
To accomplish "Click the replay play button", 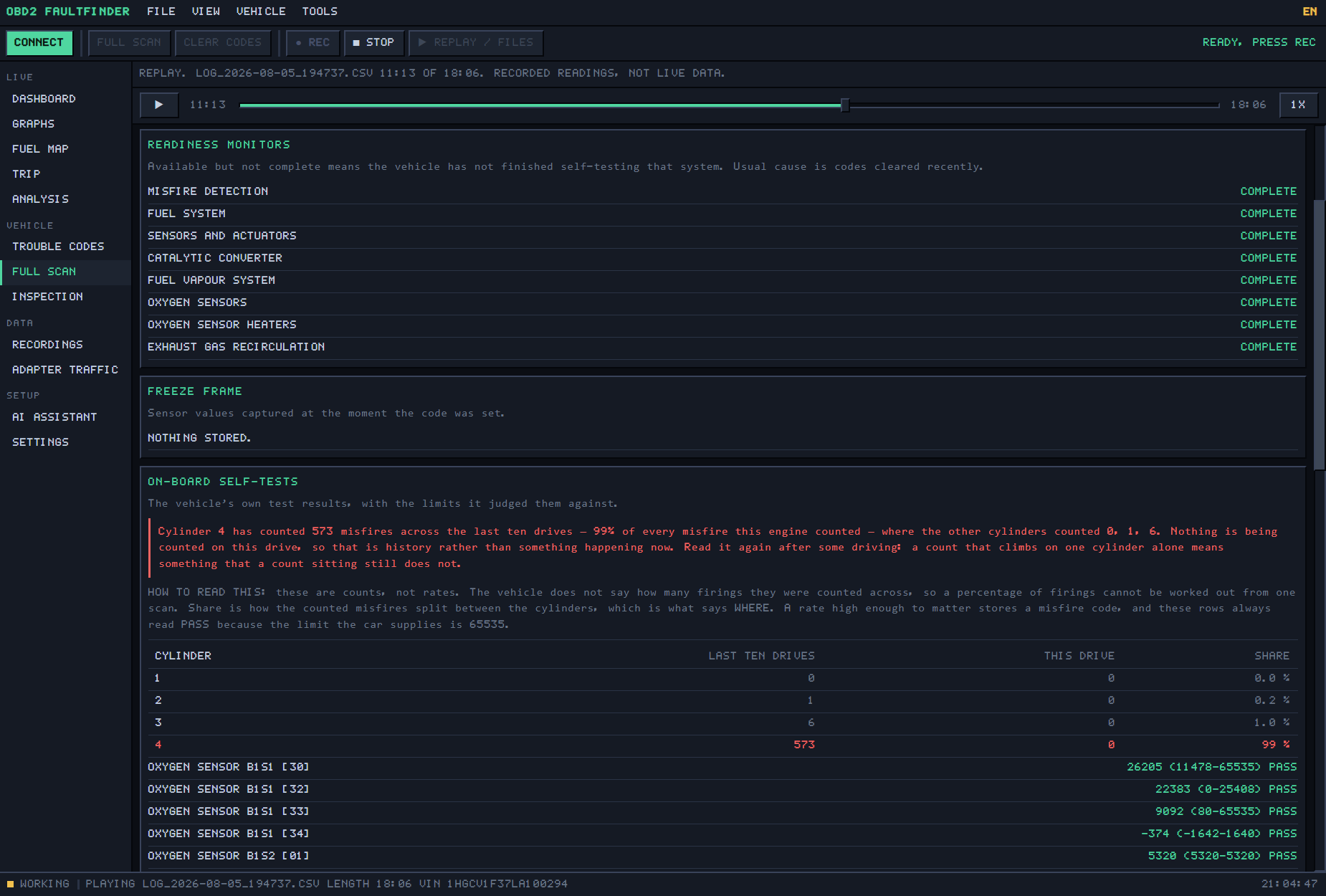I will [x=158, y=105].
